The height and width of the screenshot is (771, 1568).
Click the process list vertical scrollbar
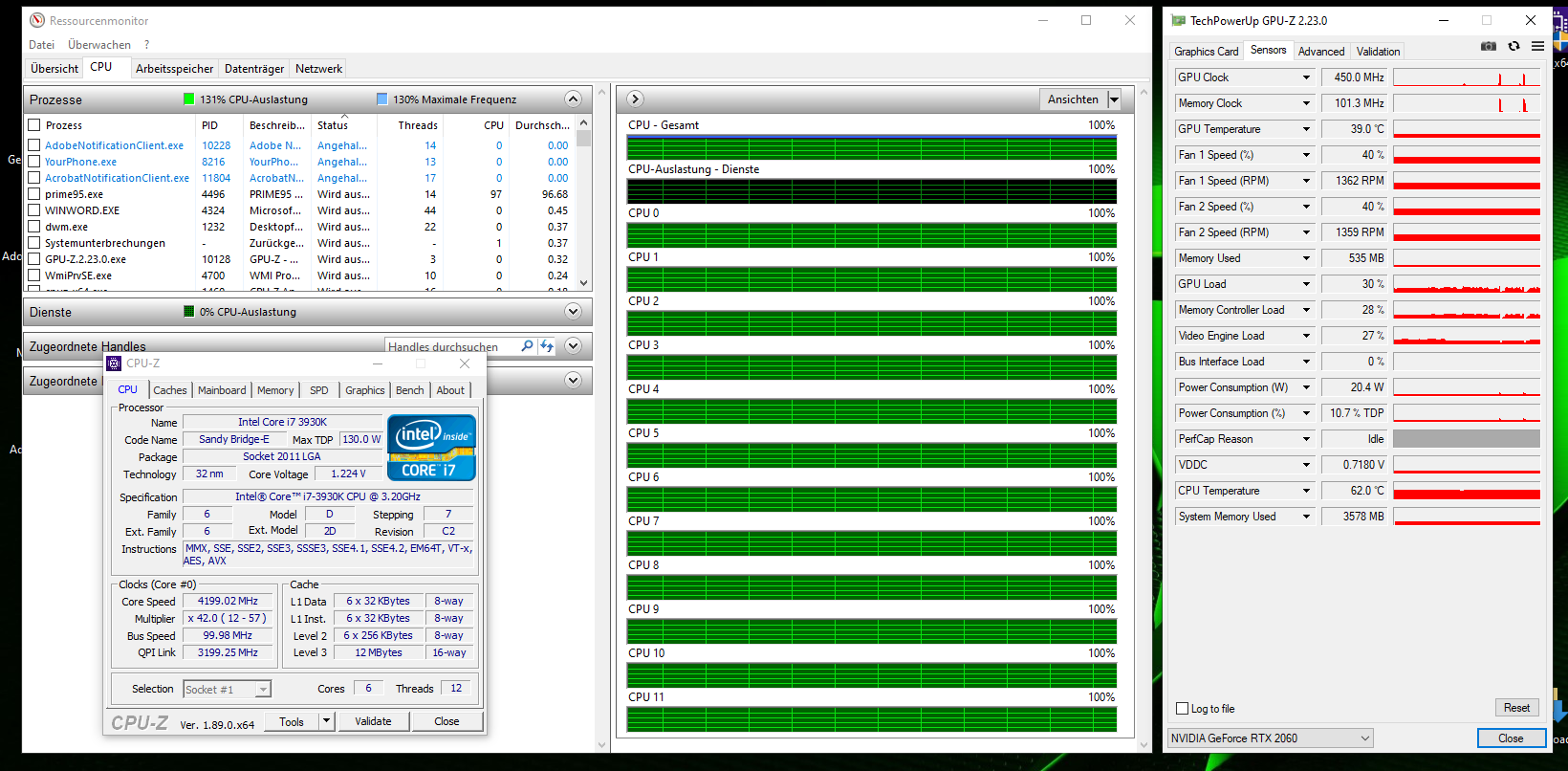tap(584, 203)
